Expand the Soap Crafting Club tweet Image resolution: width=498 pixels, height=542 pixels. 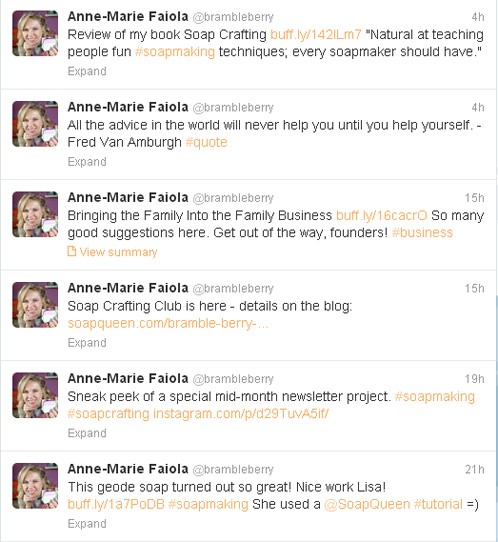point(87,343)
